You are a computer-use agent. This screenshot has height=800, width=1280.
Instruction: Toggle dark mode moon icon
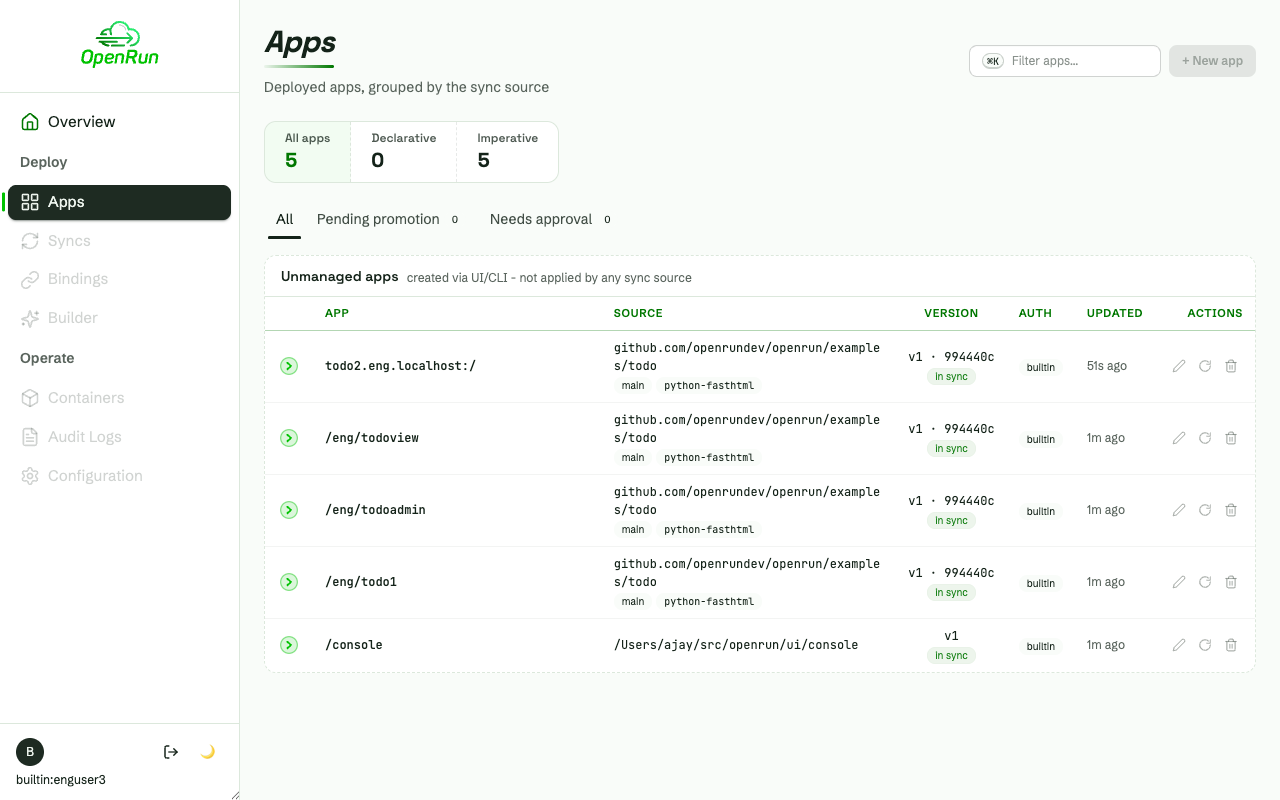[x=208, y=752]
